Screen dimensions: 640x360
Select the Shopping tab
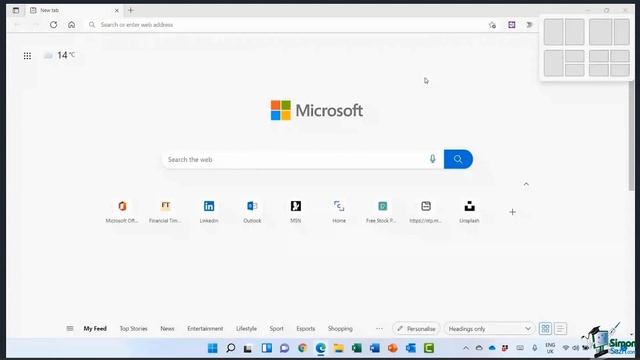[340, 329]
